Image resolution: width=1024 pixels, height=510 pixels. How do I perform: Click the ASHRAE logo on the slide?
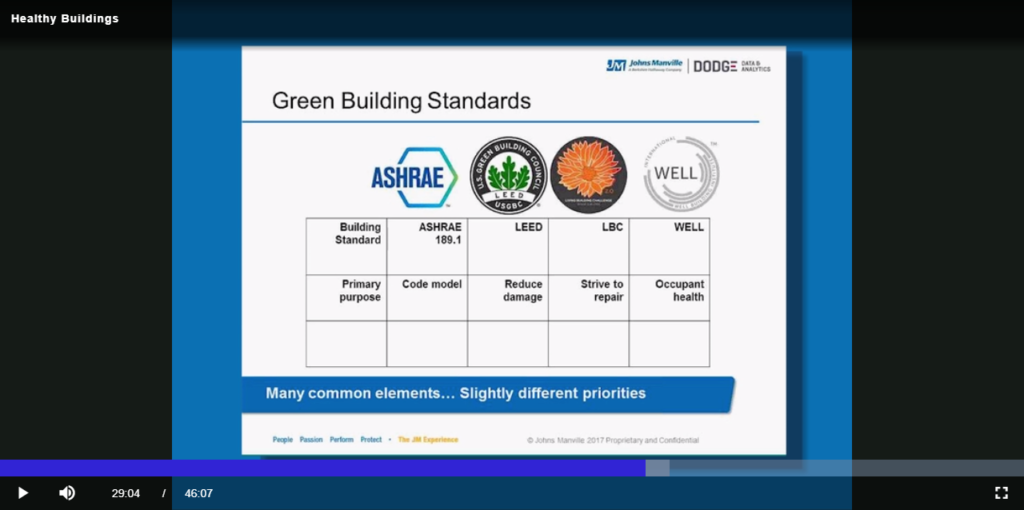click(x=414, y=177)
